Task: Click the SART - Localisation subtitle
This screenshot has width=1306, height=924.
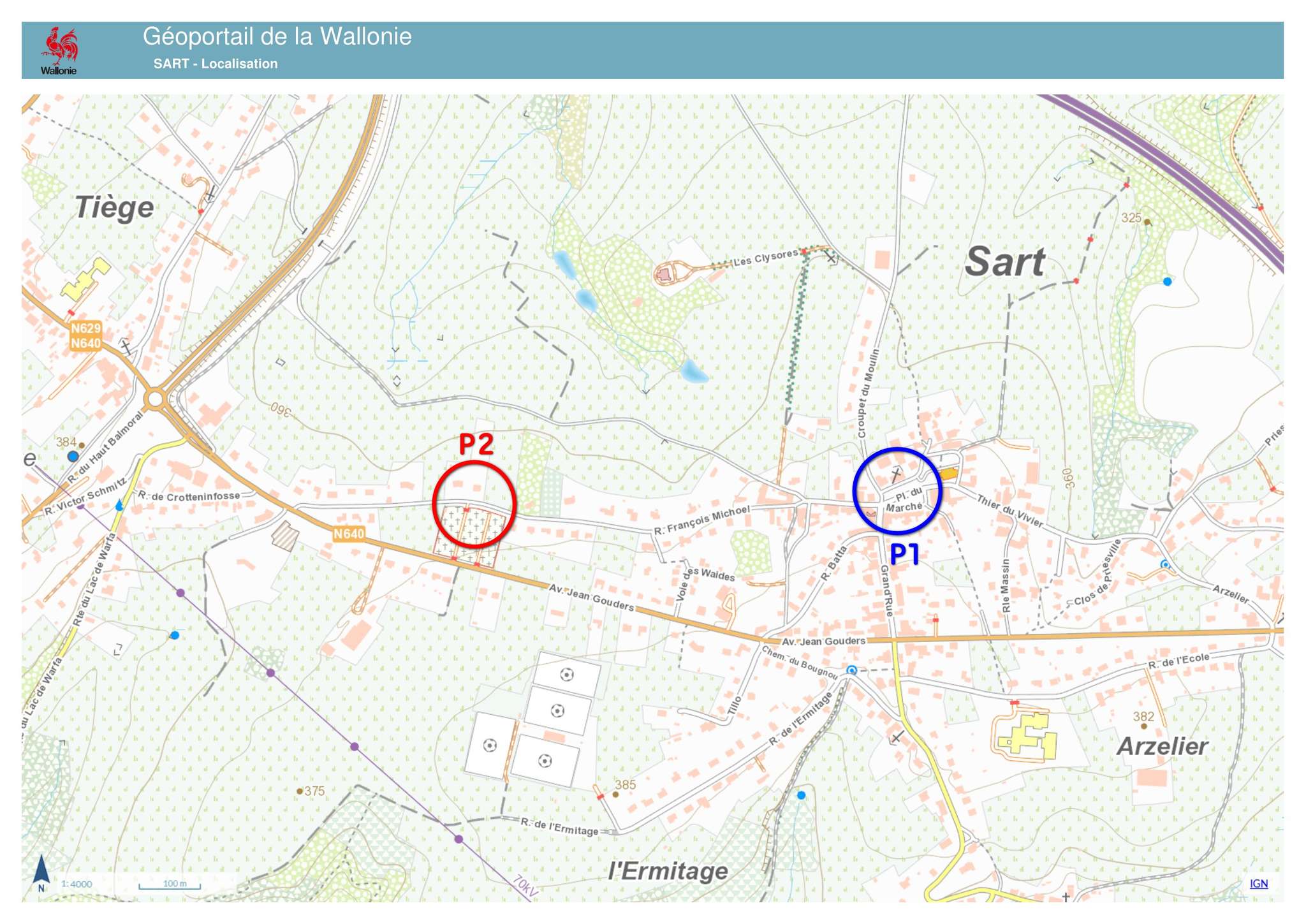Action: pos(216,64)
